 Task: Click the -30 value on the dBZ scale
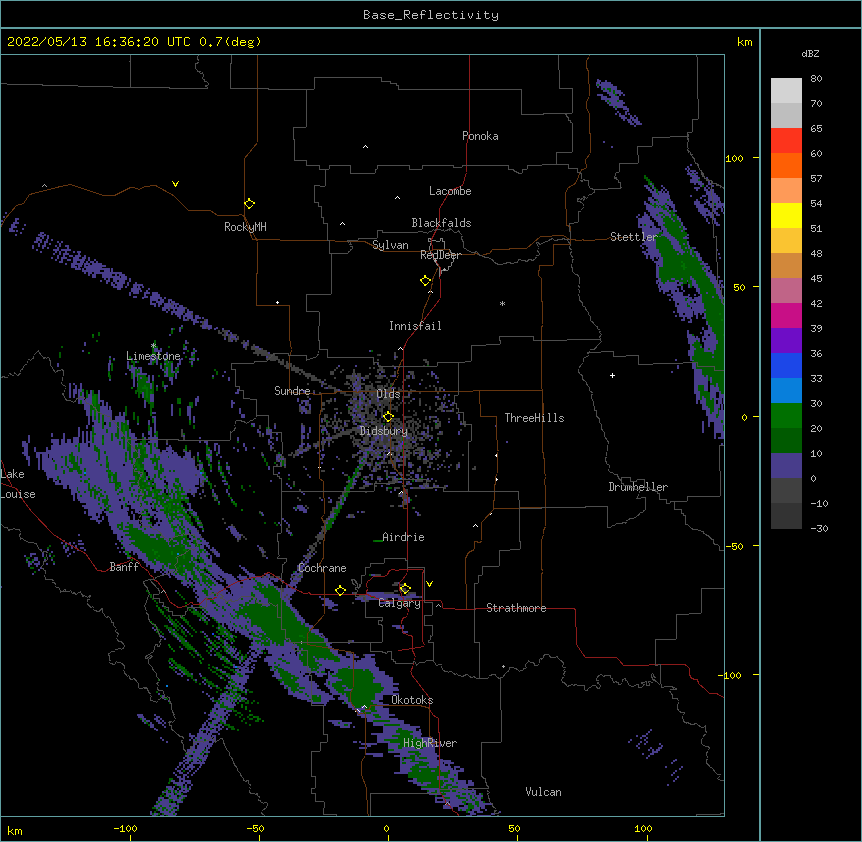pos(819,528)
